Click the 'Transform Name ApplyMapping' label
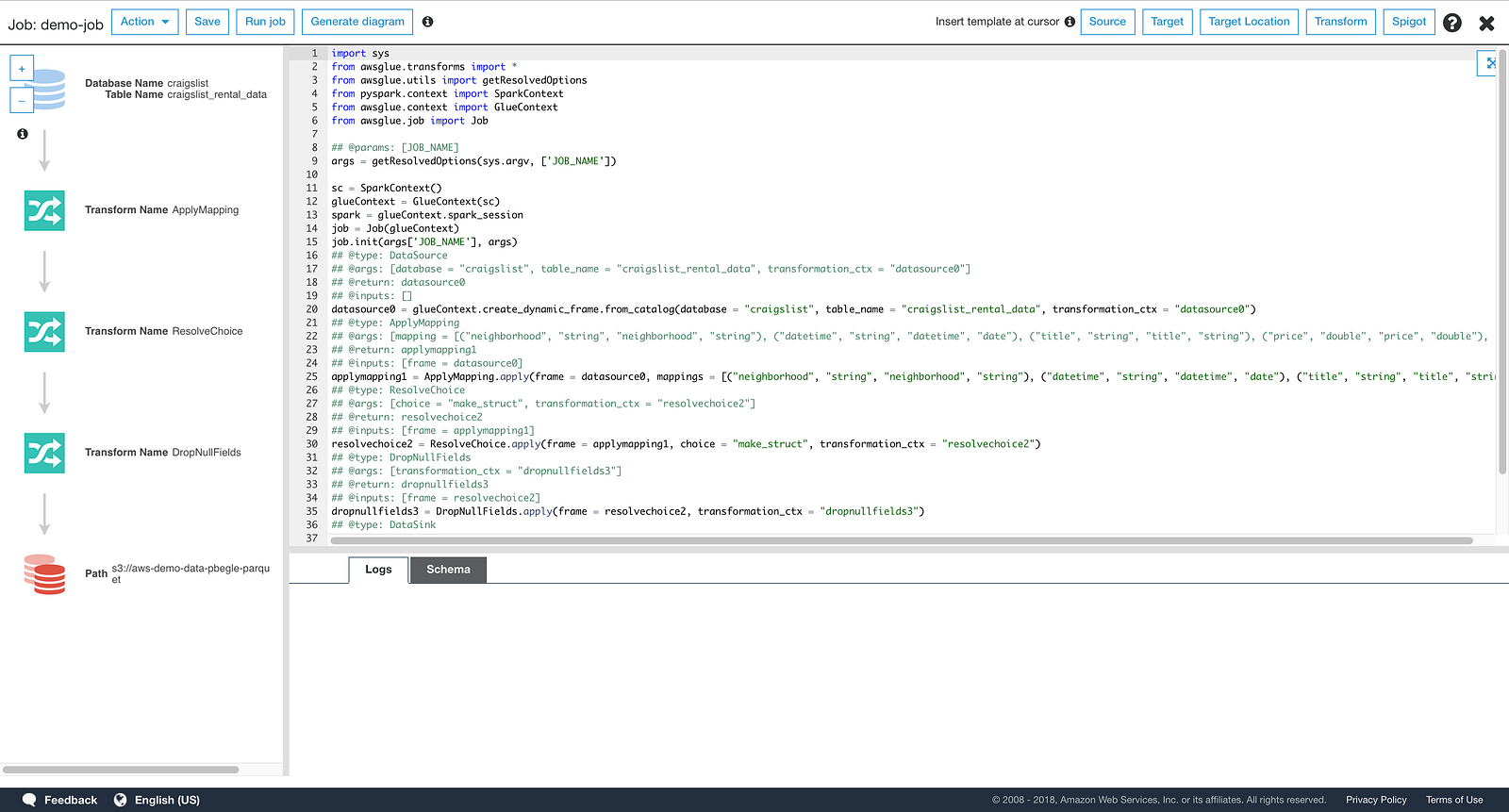The image size is (1509, 812). [x=161, y=210]
